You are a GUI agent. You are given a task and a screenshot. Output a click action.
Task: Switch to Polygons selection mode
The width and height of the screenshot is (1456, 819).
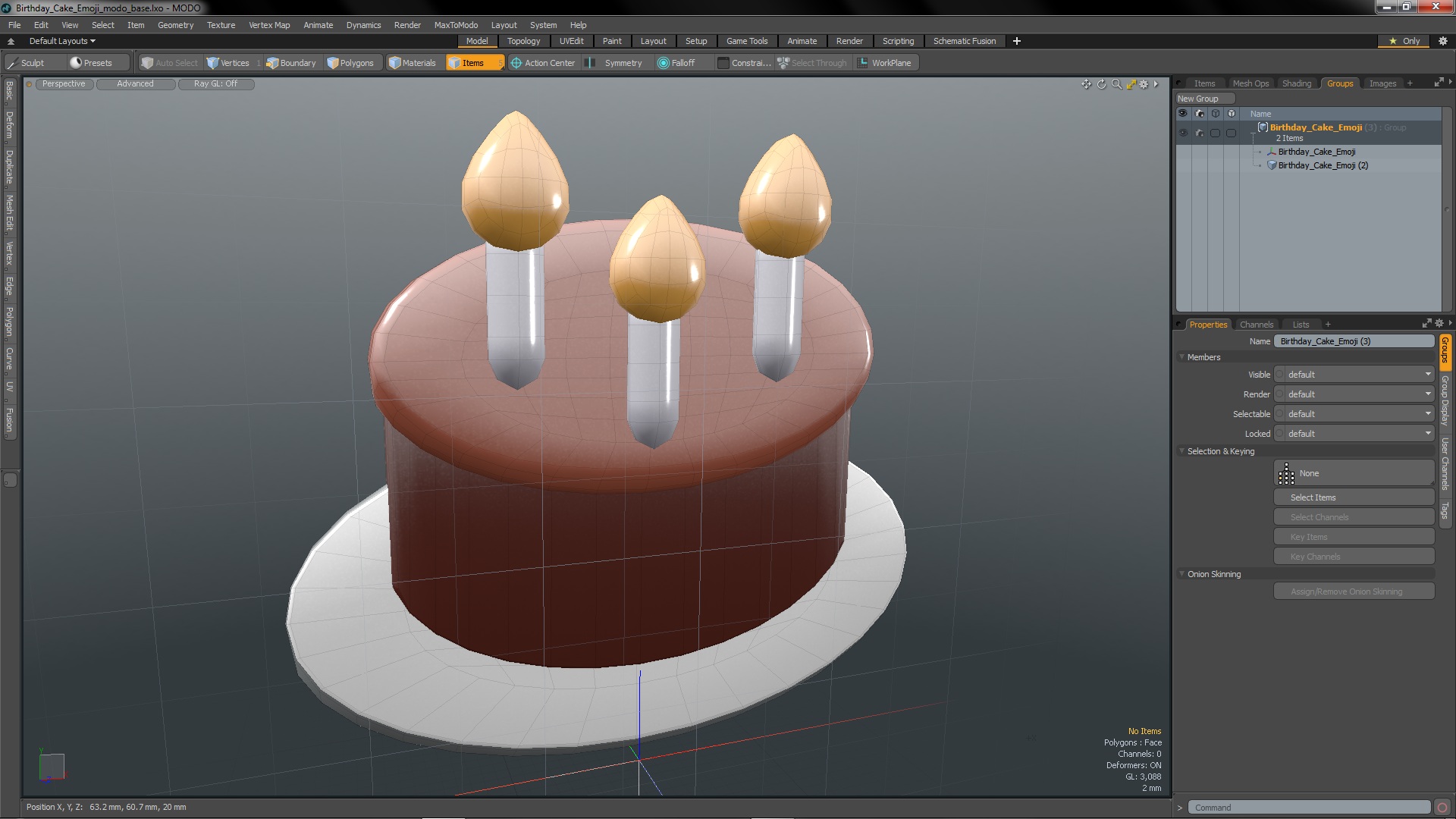click(x=350, y=63)
